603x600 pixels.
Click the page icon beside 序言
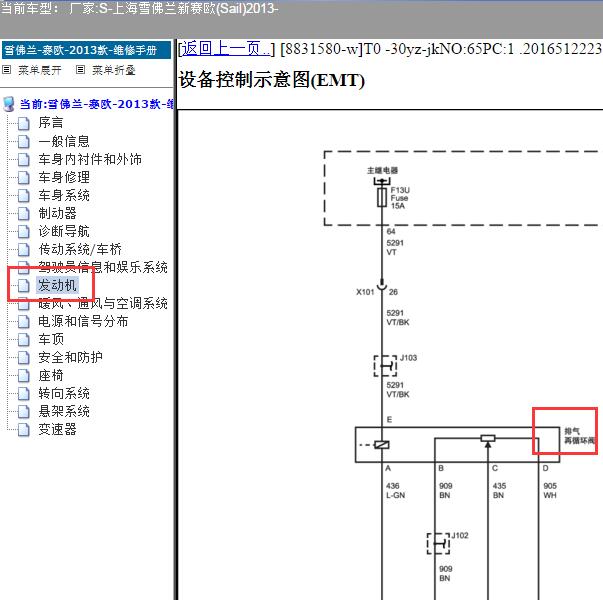click(x=23, y=123)
